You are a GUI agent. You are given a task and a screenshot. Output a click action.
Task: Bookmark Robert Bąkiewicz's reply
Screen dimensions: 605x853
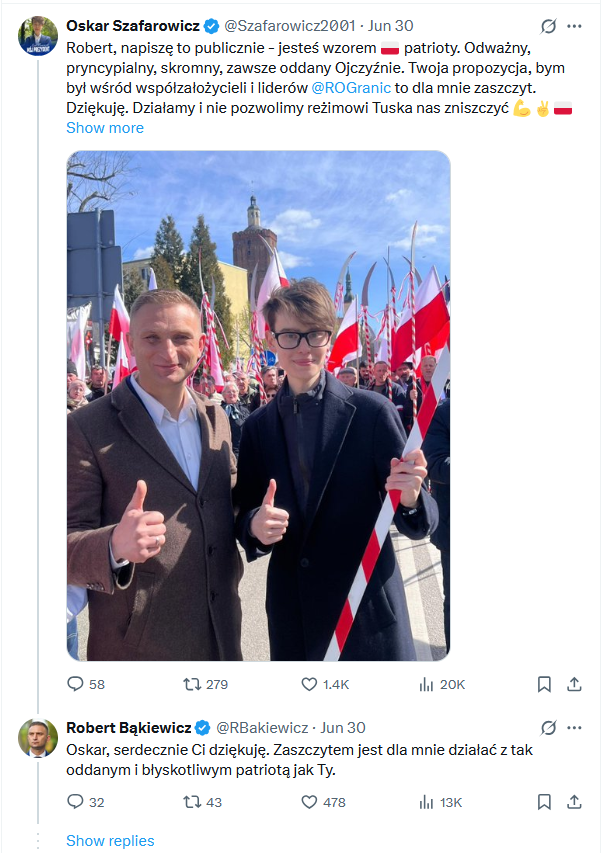tap(544, 802)
